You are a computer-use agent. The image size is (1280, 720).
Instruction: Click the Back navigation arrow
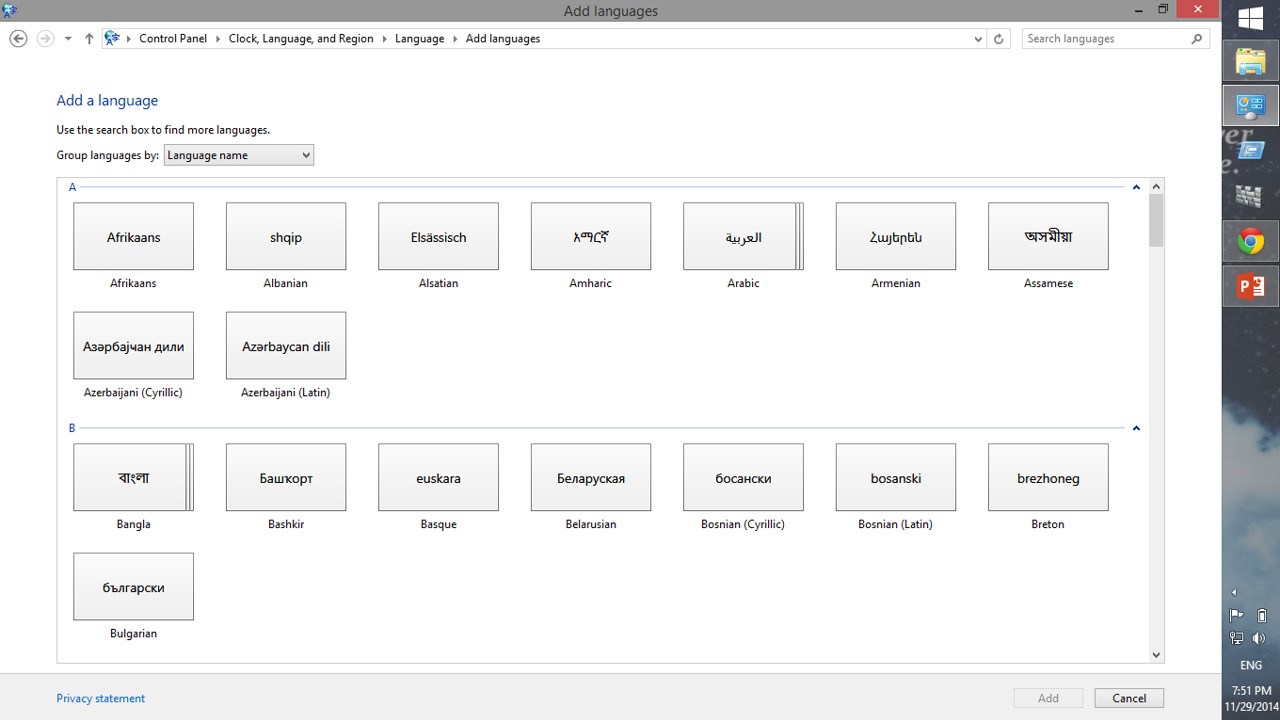[18, 39]
